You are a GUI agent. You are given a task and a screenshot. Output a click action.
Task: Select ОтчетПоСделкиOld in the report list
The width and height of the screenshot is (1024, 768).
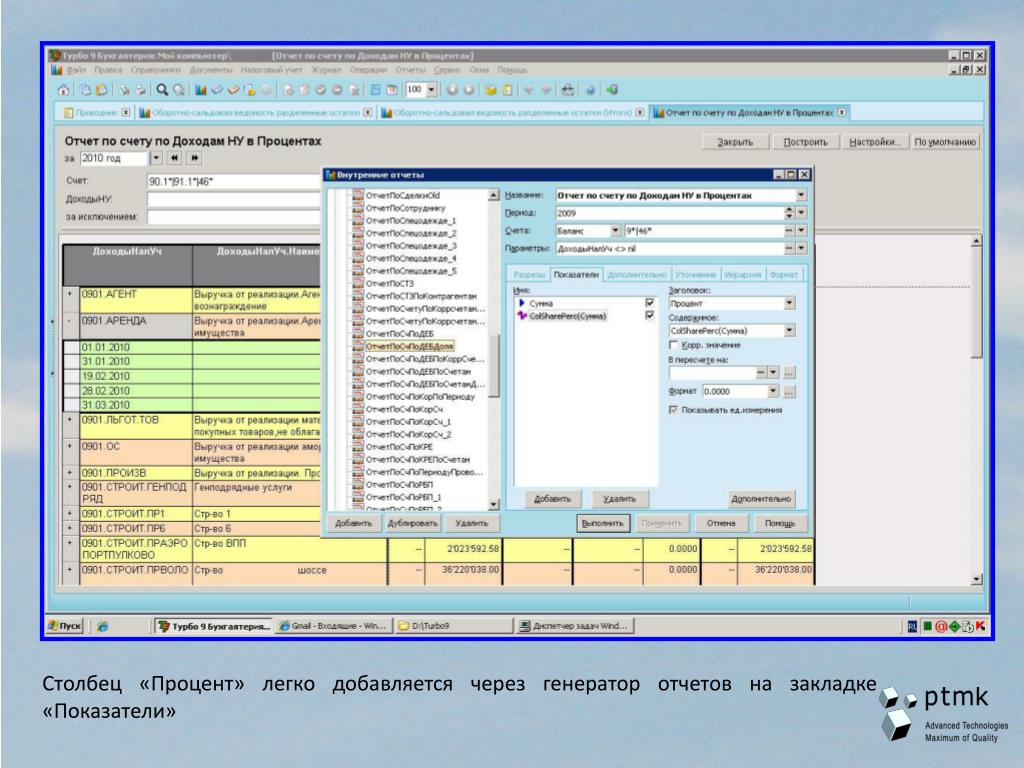click(402, 195)
